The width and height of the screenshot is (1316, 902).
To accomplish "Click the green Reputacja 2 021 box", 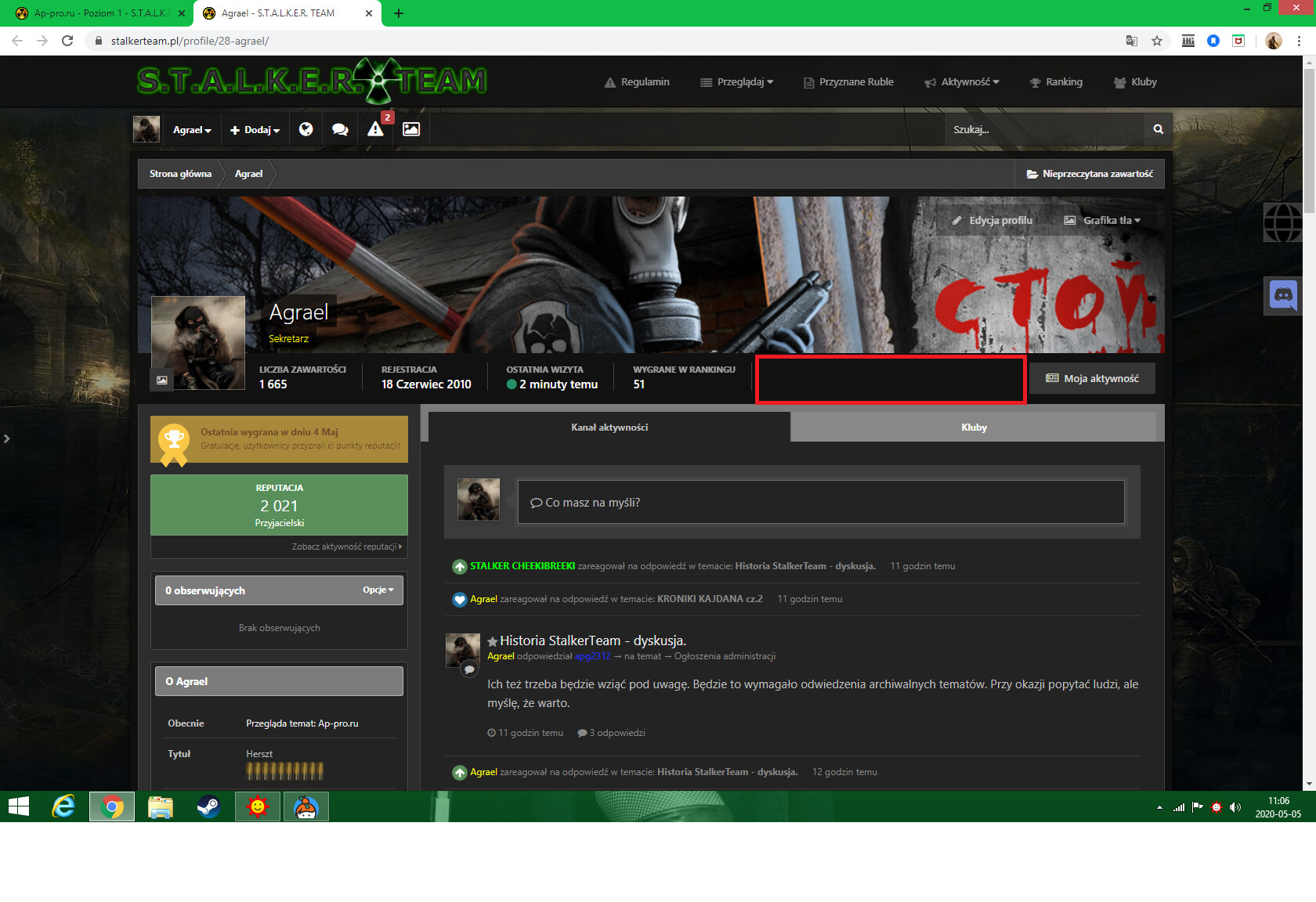I will 279,505.
